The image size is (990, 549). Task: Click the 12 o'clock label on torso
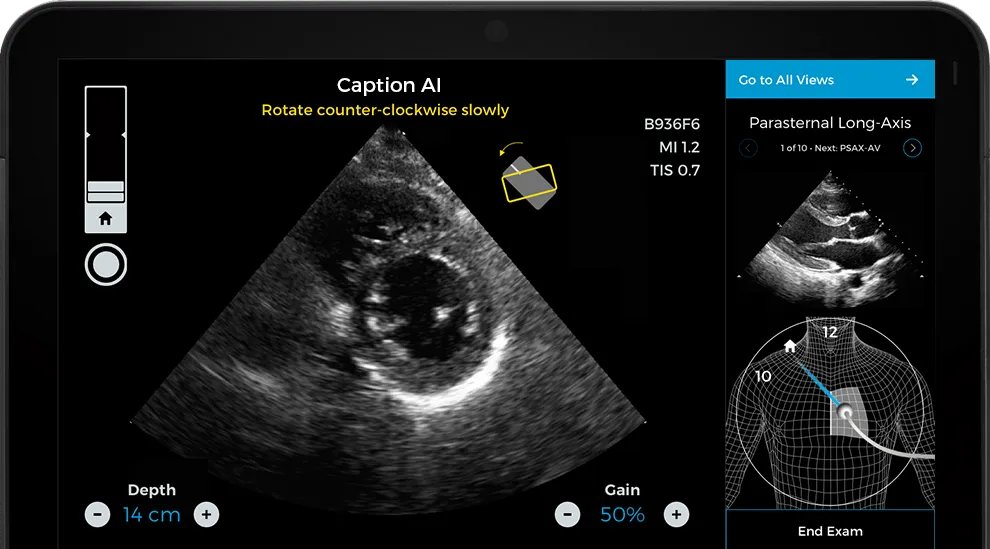pyautogui.click(x=830, y=331)
